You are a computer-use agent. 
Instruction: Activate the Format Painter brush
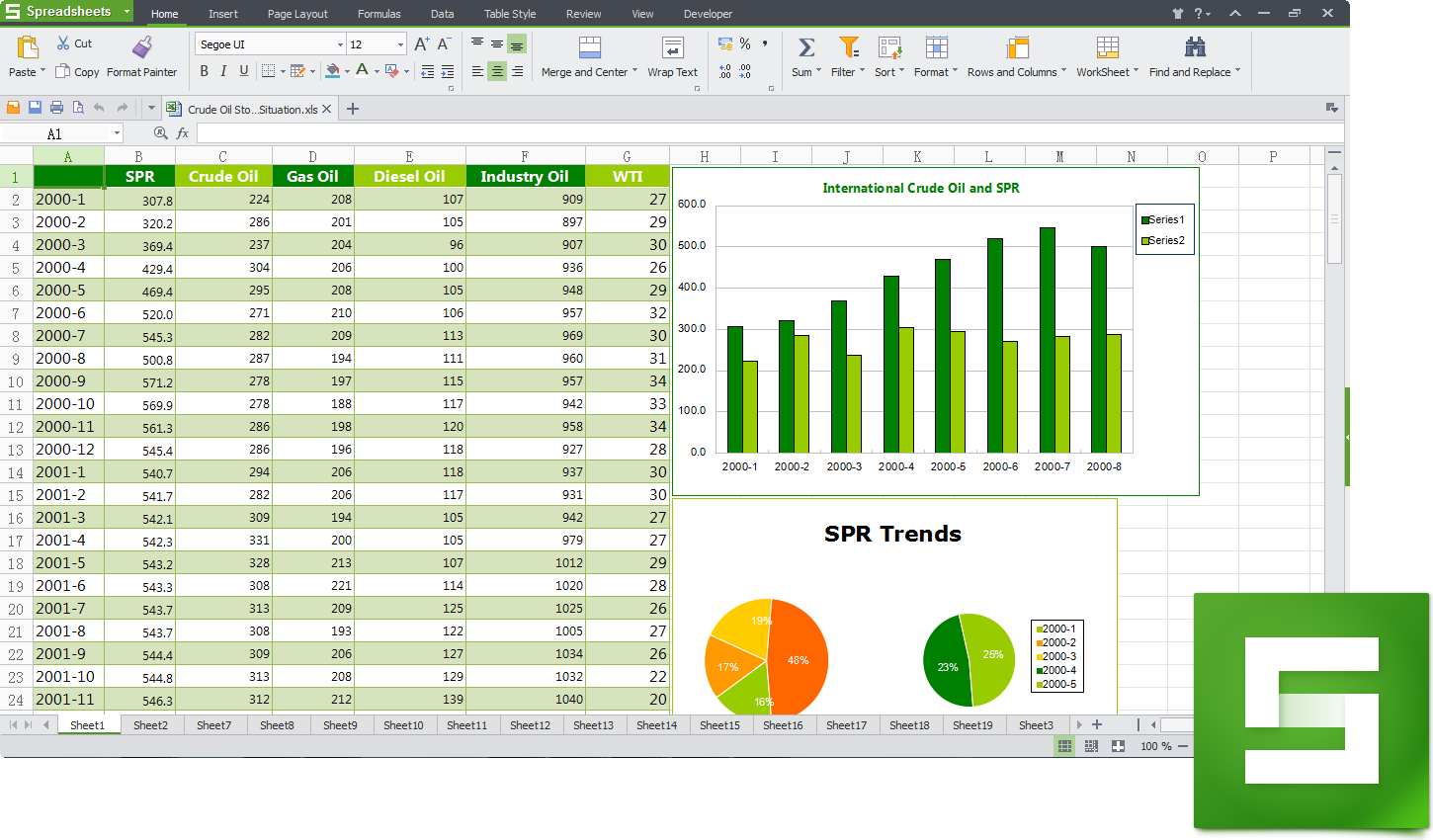click(x=142, y=46)
